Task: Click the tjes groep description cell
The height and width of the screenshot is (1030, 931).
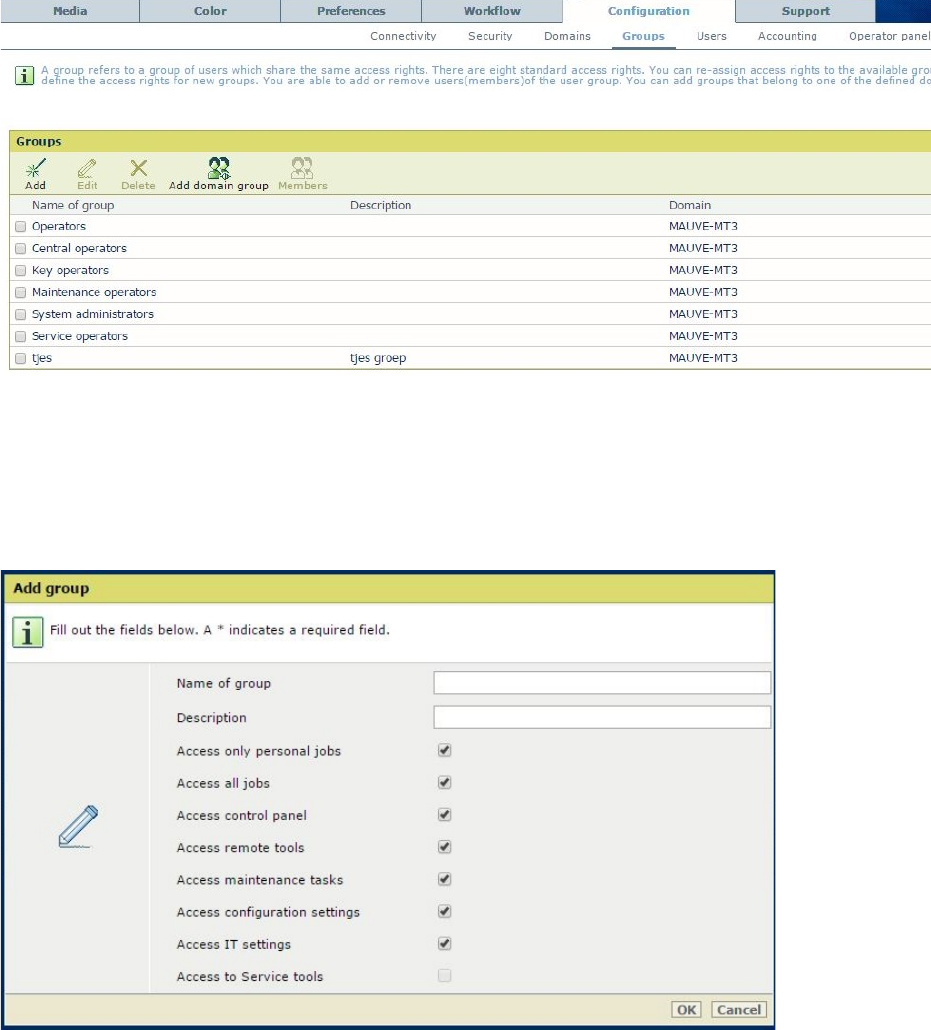Action: click(378, 359)
